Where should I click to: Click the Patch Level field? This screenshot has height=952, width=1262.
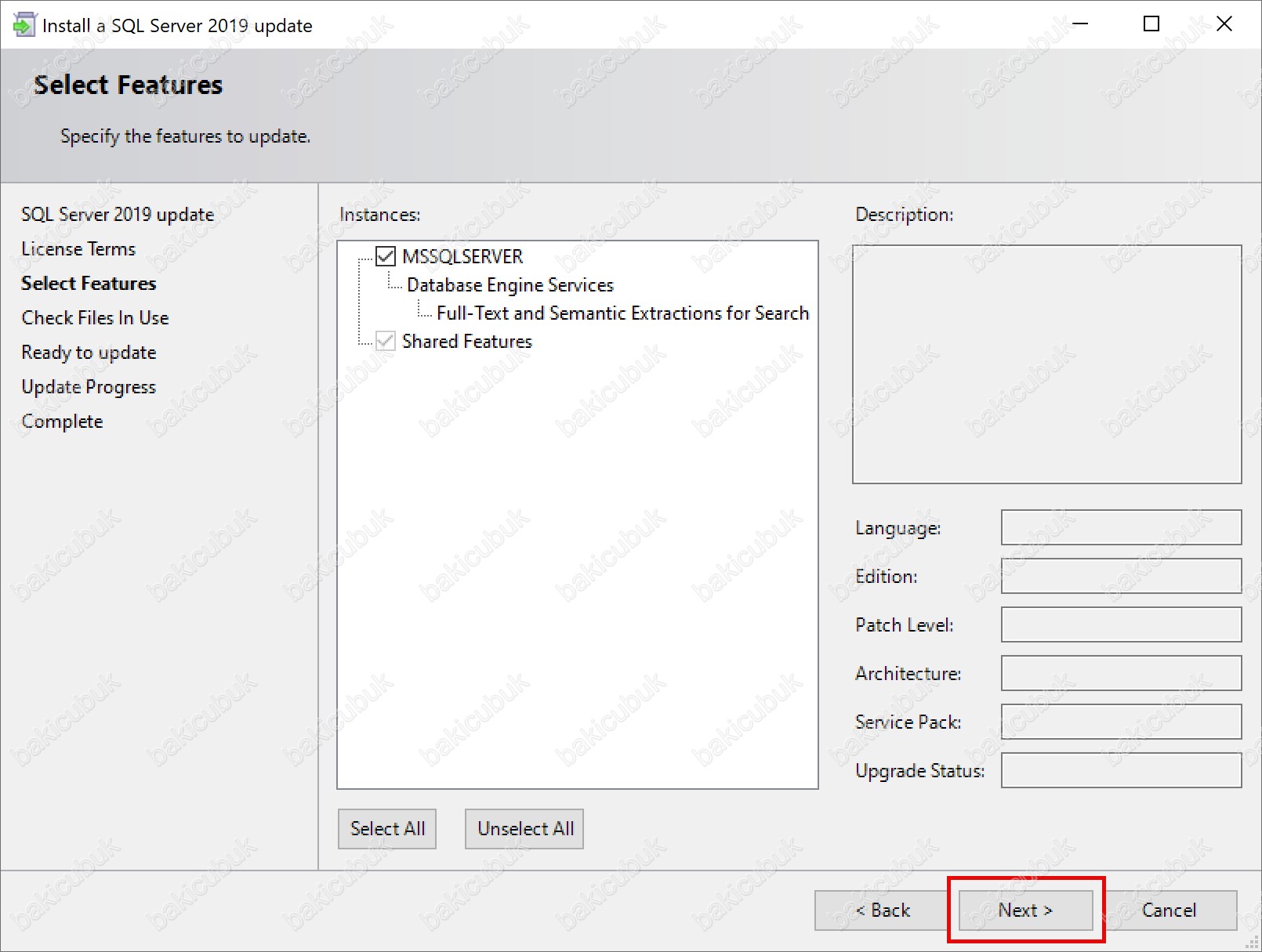click(x=1121, y=624)
